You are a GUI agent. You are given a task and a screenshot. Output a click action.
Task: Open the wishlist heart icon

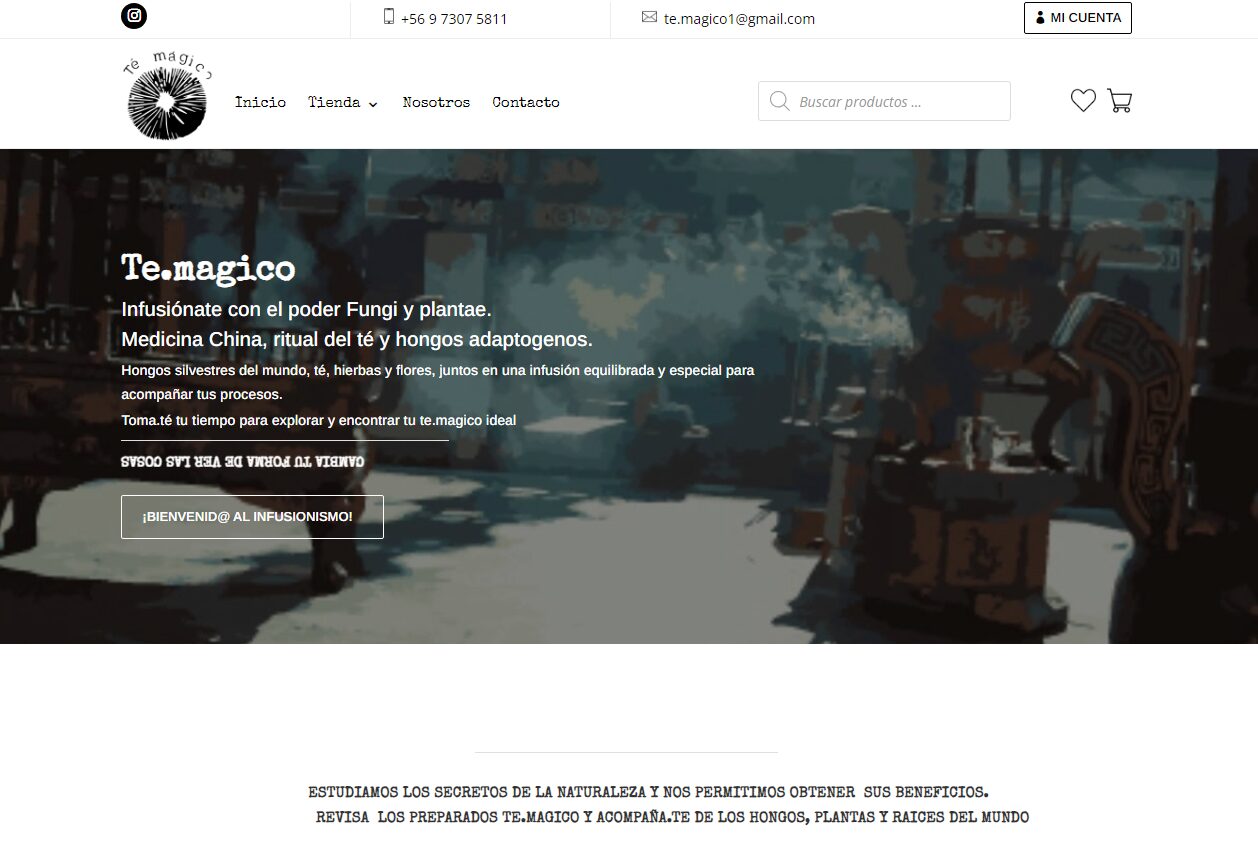point(1083,101)
